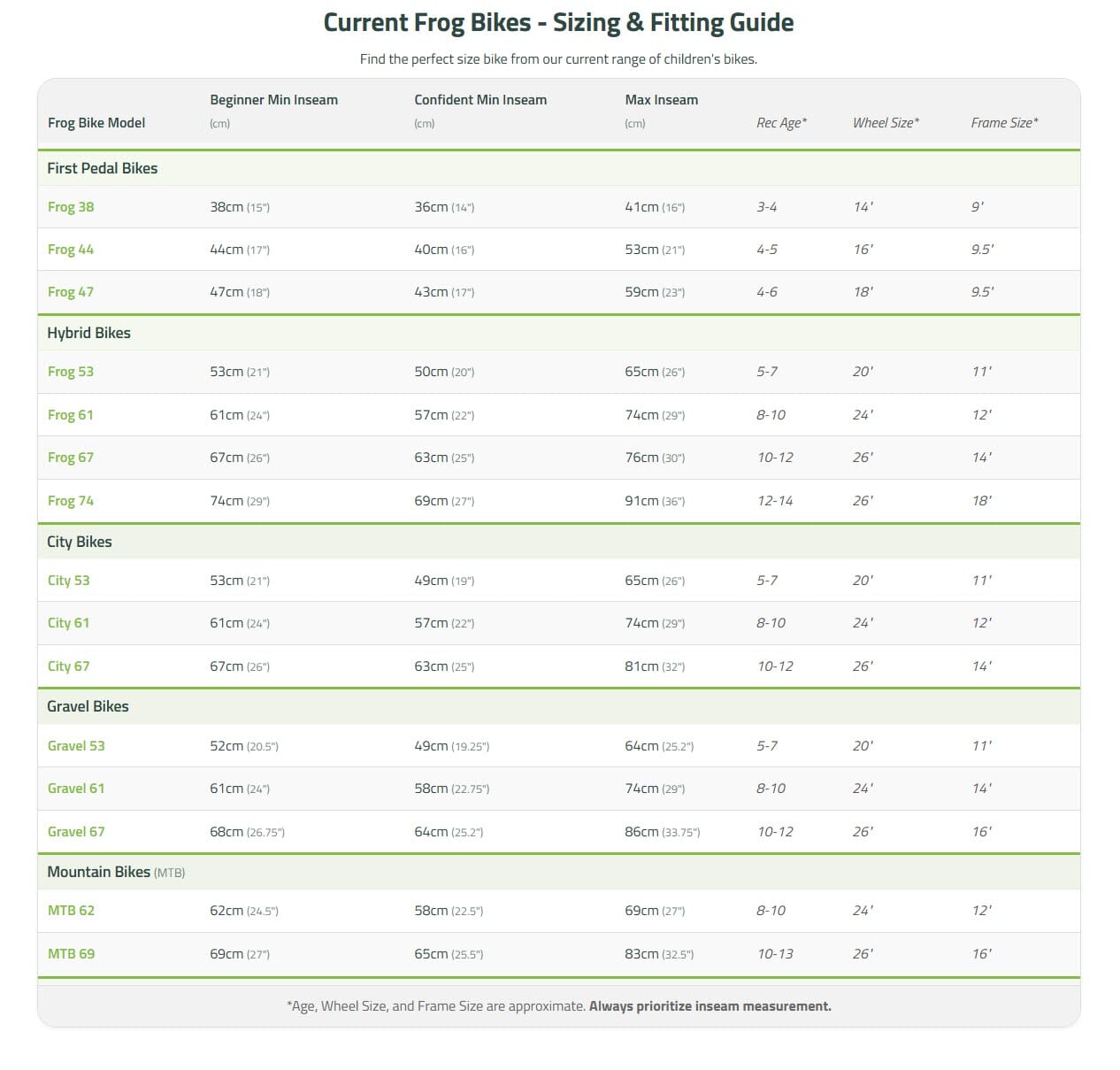
Task: Open the Gravel 53 bike link
Action: click(76, 746)
